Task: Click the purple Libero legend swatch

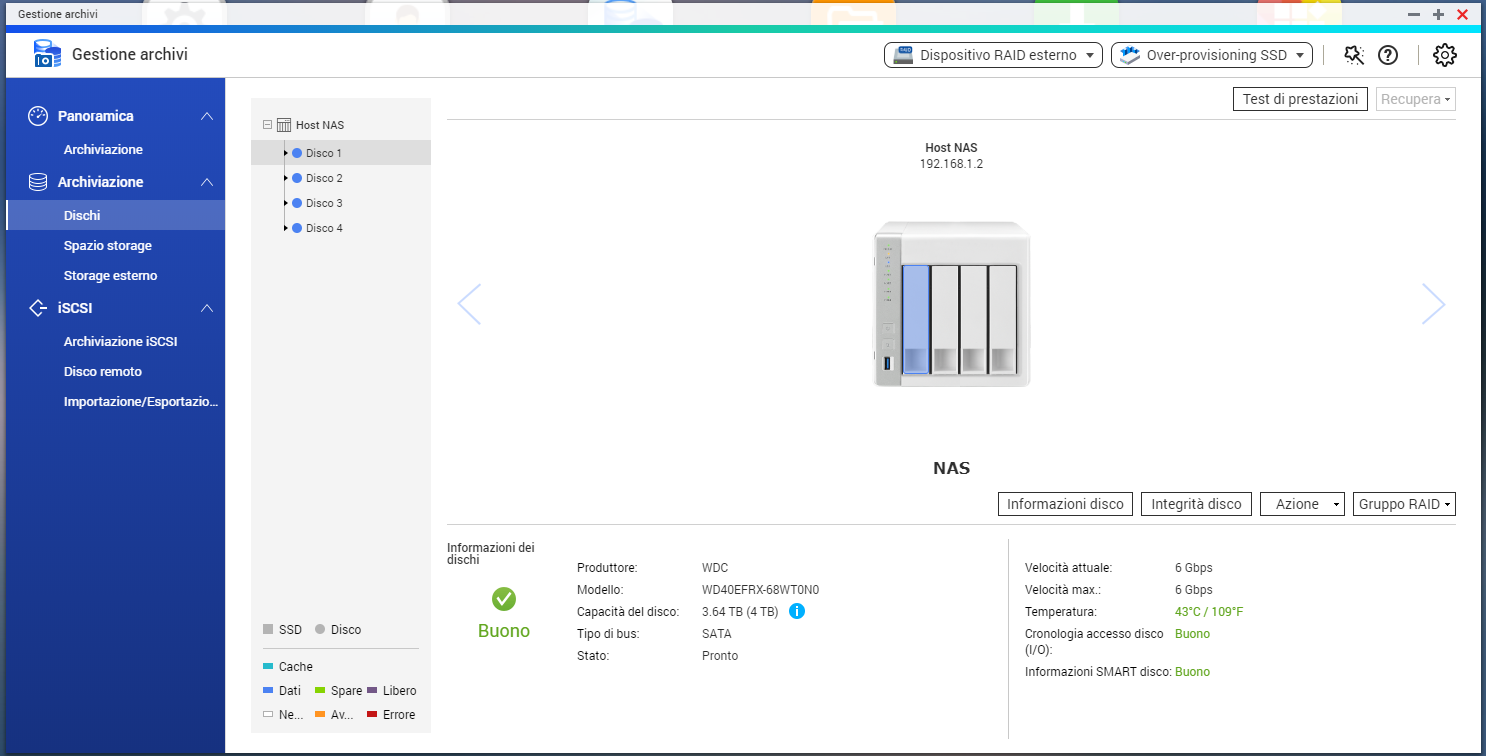Action: [372, 691]
